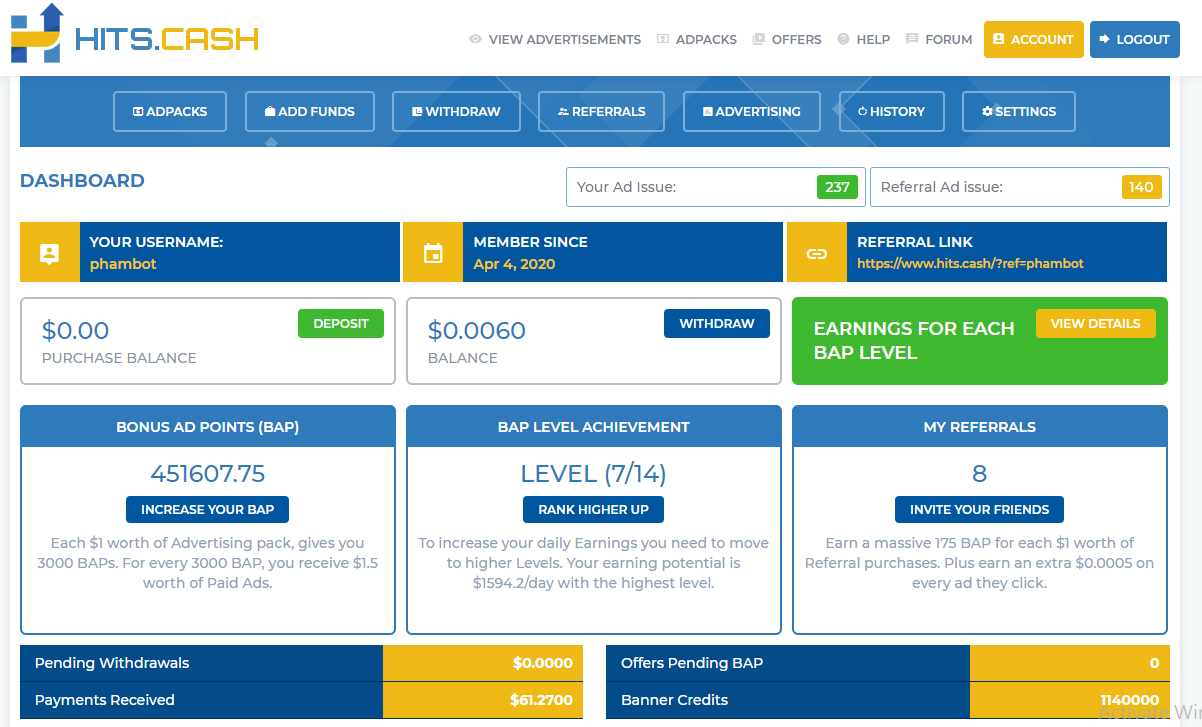
Task: Click the Dashboard heading
Action: point(82,181)
